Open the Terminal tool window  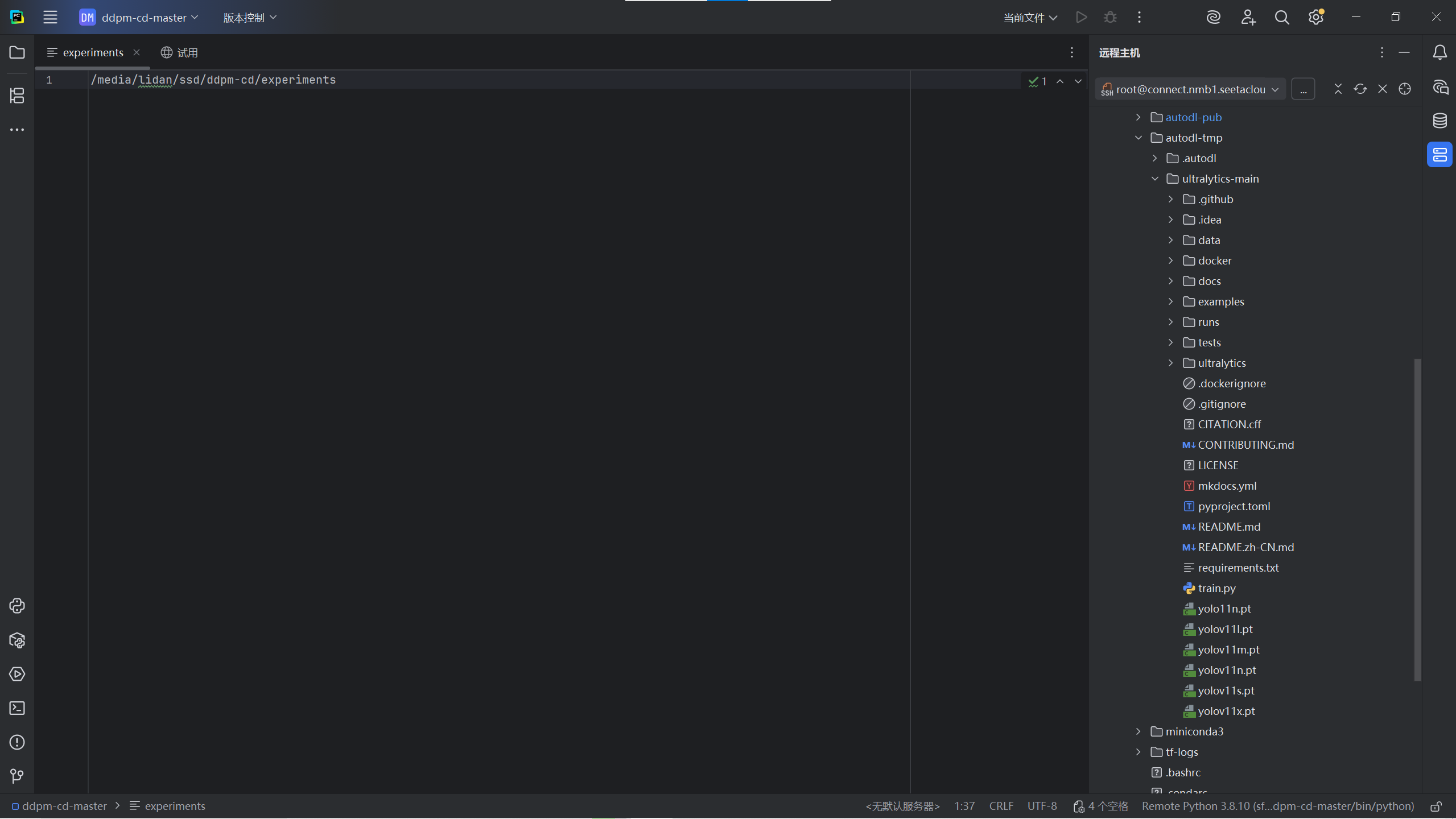click(17, 708)
